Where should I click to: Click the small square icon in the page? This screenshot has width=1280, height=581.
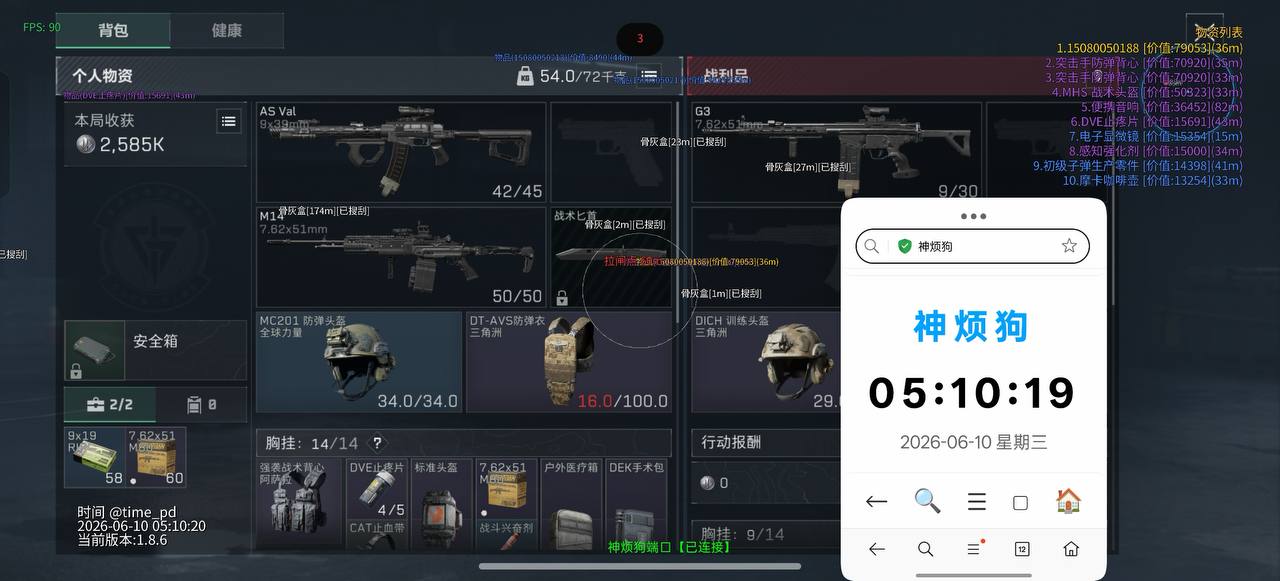coord(1020,503)
